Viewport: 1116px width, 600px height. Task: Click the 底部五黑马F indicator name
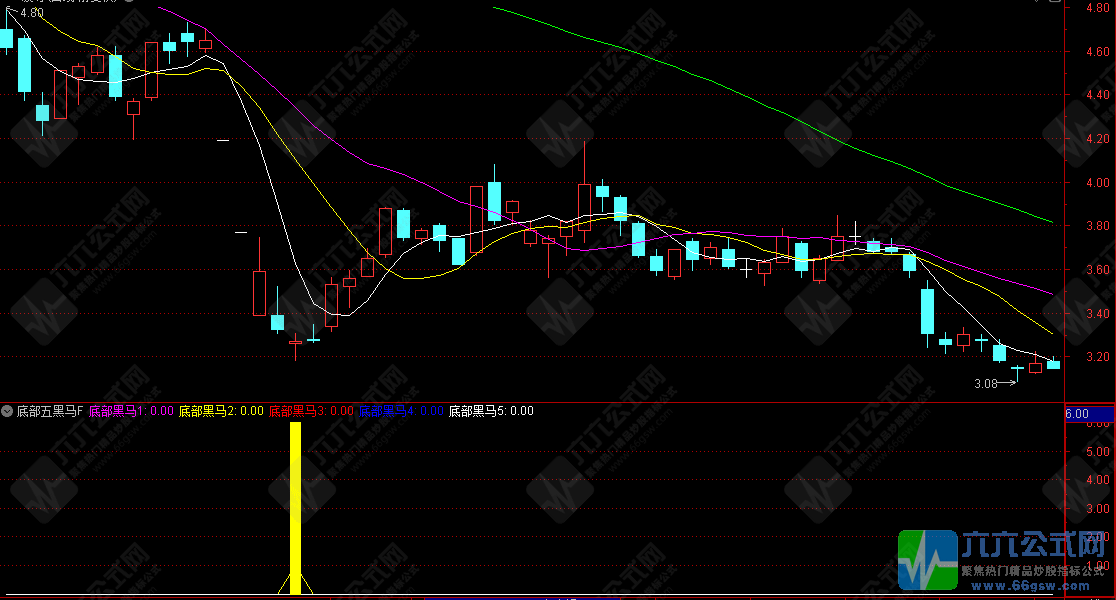pyautogui.click(x=49, y=411)
